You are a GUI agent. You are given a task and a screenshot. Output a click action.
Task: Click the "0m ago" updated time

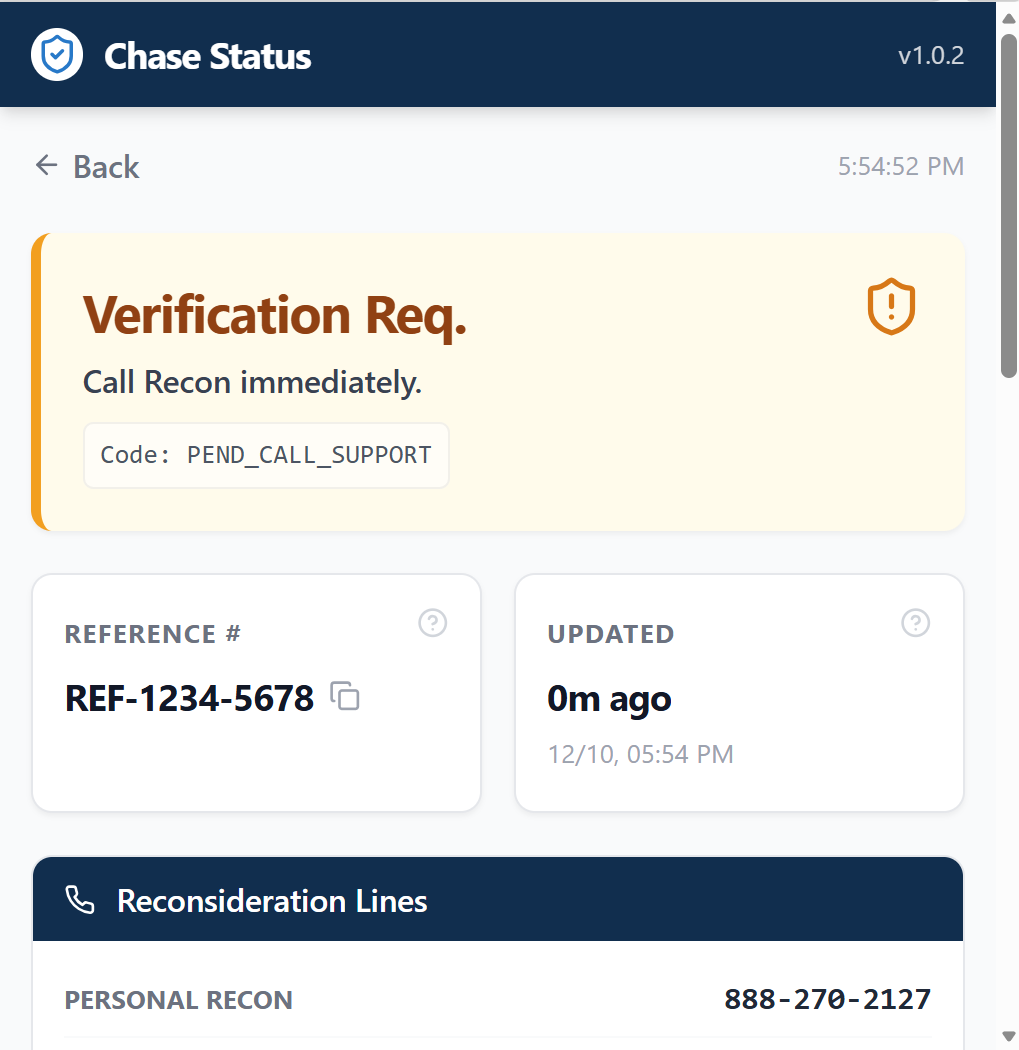coord(609,699)
